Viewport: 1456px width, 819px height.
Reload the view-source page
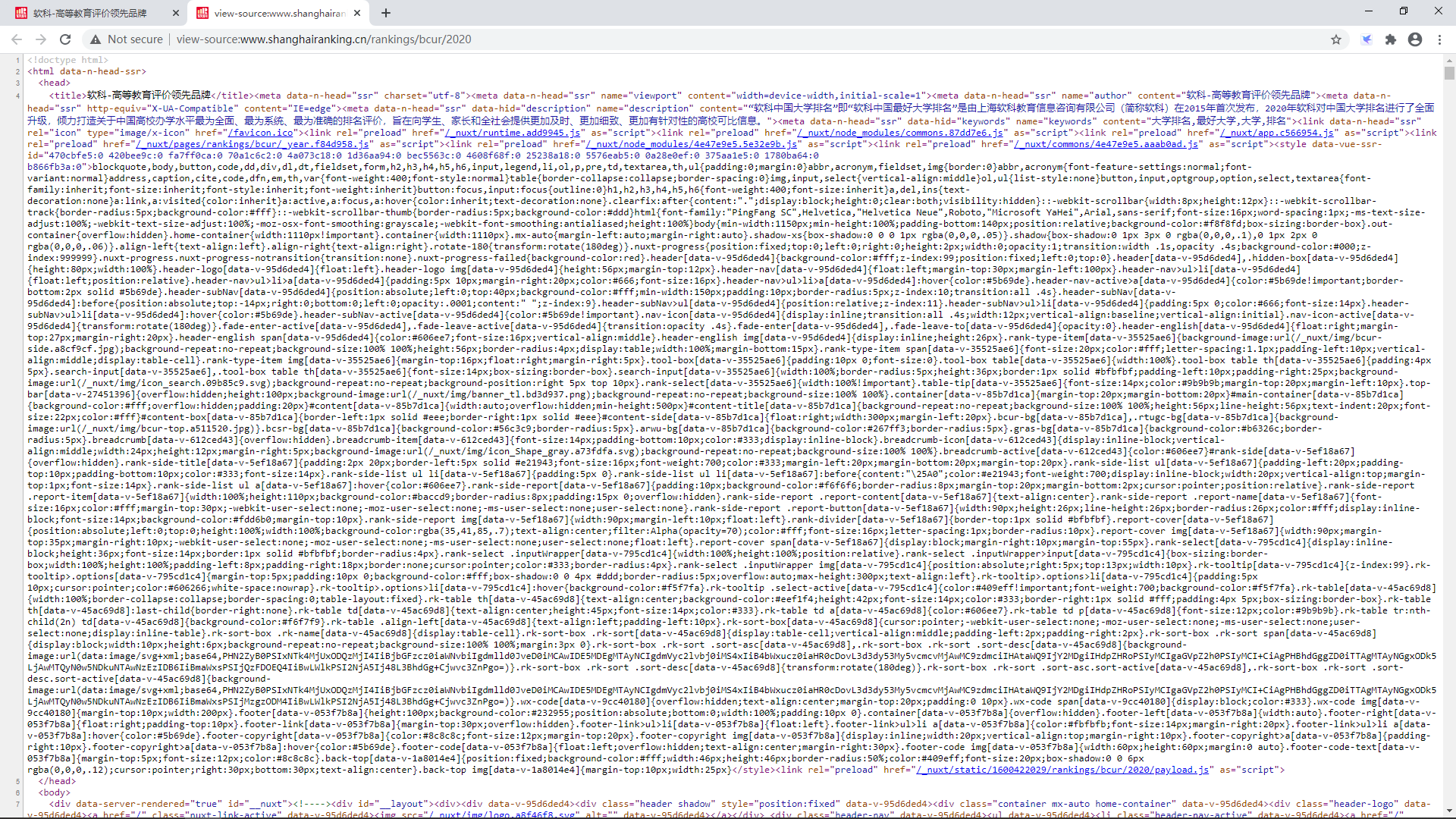(x=65, y=39)
